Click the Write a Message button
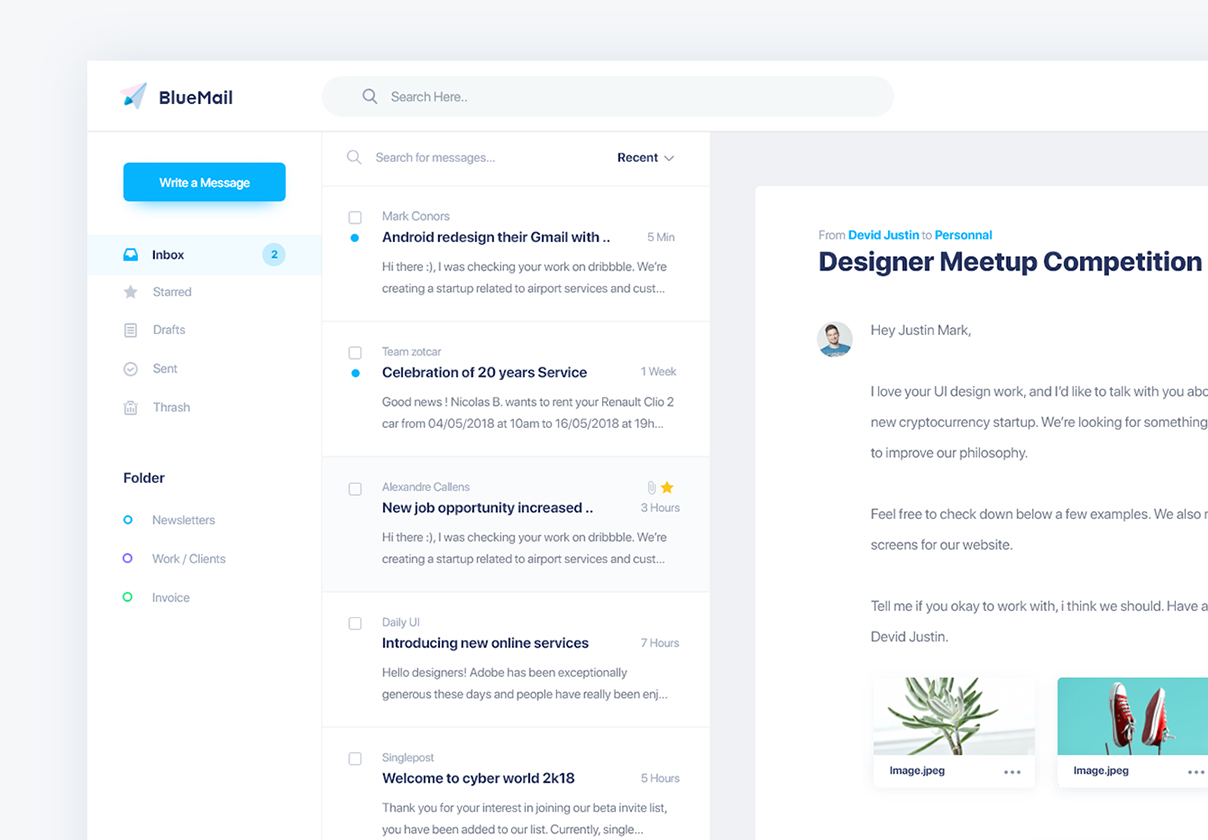The height and width of the screenshot is (840, 1208). point(204,182)
